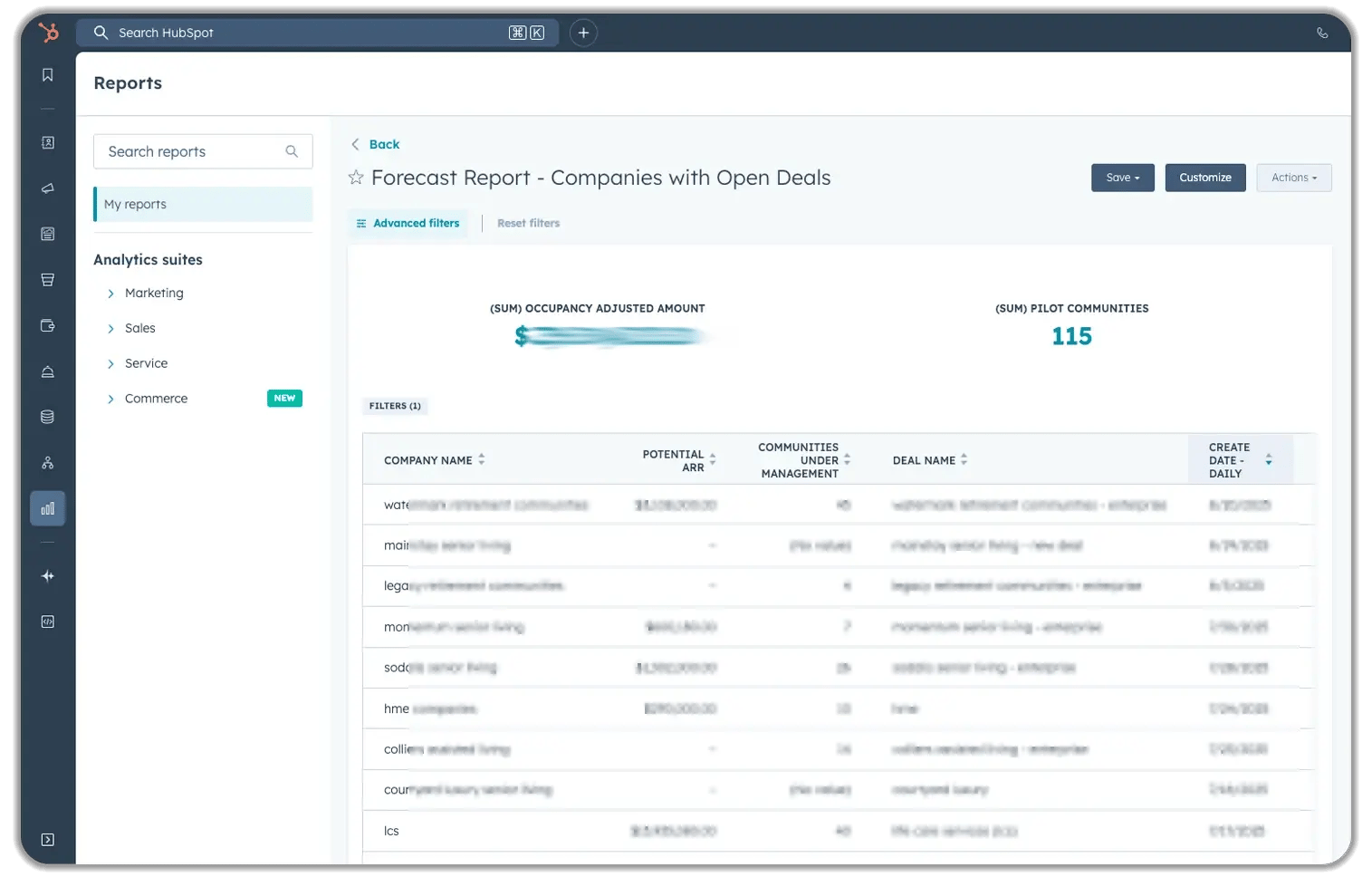Image resolution: width=1372 pixels, height=877 pixels.
Task: Expand the Save dropdown menu
Action: (1122, 178)
